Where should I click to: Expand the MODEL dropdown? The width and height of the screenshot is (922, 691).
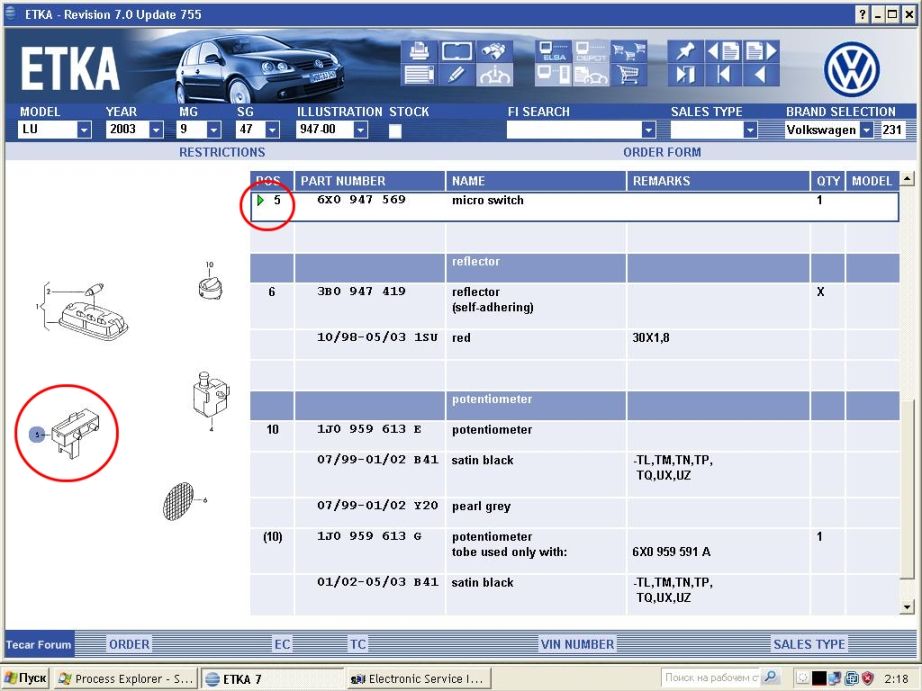[x=84, y=130]
